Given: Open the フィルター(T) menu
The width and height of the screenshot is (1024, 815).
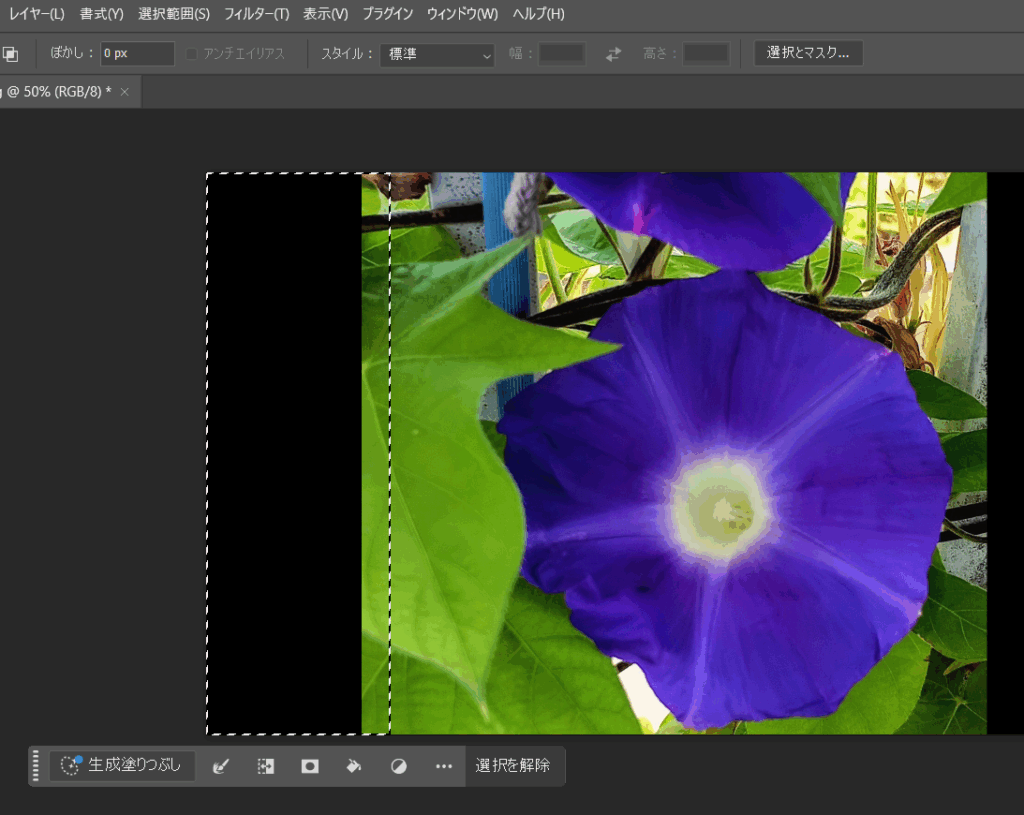Looking at the screenshot, I should [x=256, y=14].
